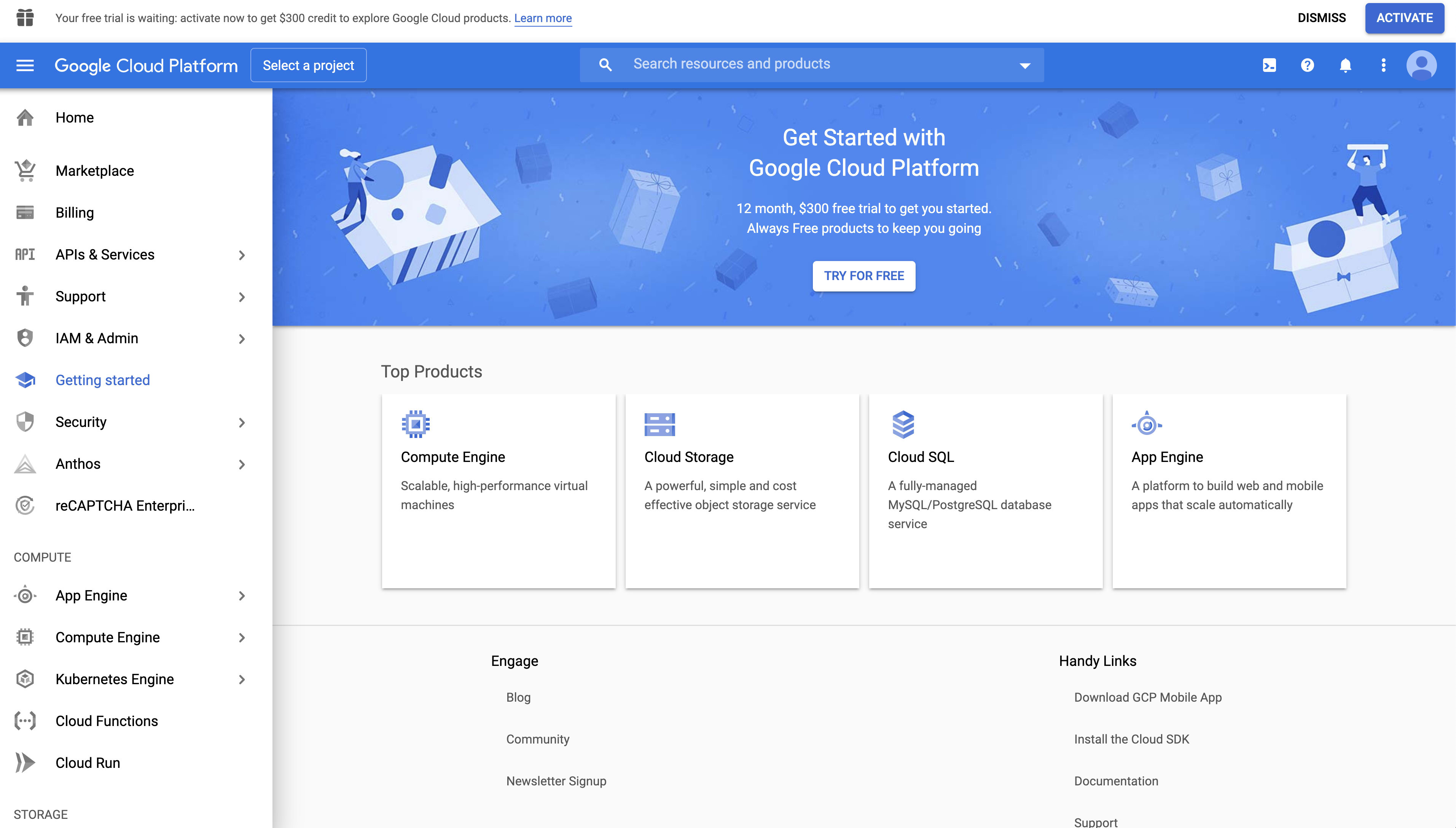Screen dimensions: 1456x828
Task: Open the help question mark icon
Action: tap(1307, 65)
